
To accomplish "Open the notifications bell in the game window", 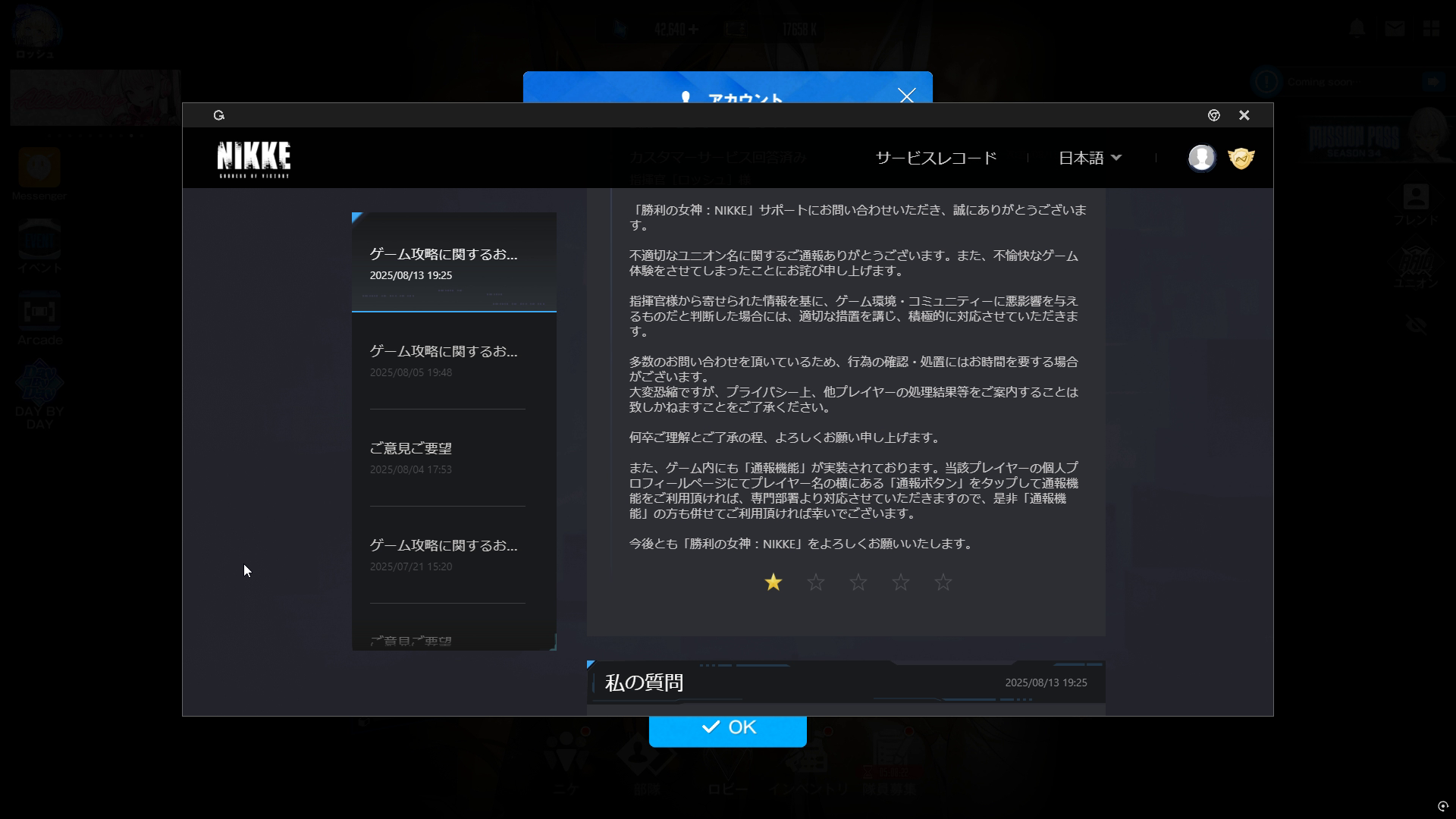I will coord(1357,29).
